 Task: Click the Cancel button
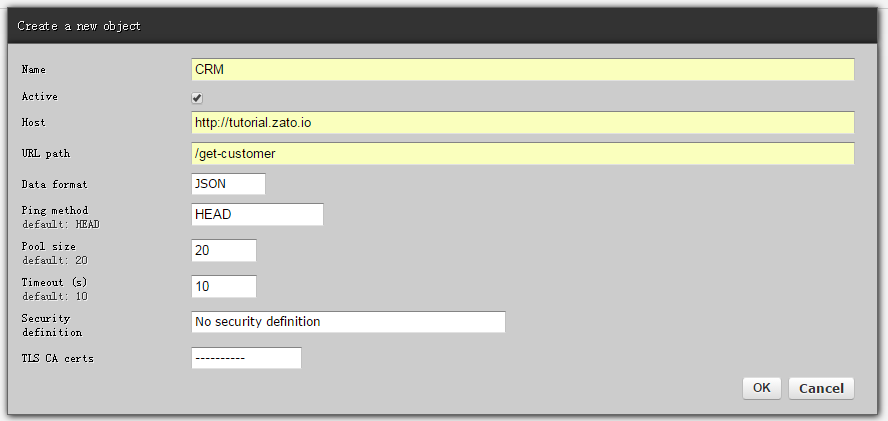click(x=821, y=388)
